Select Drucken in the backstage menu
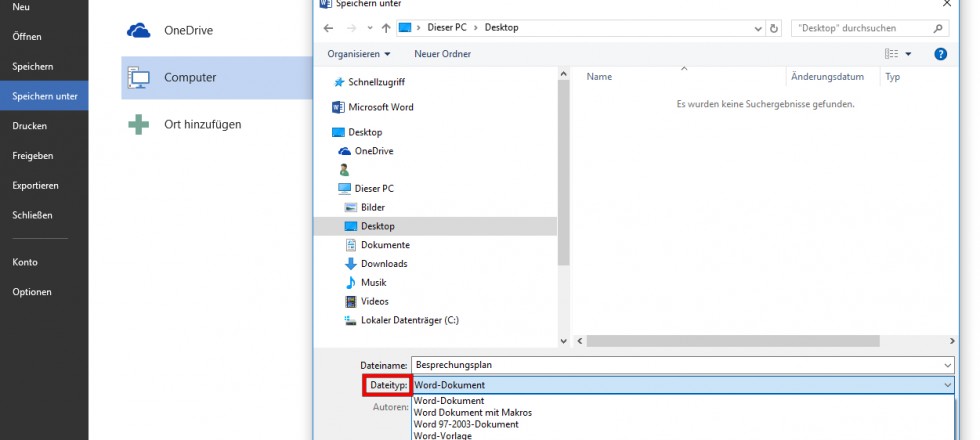Viewport: 980px width, 440px height. (x=44, y=126)
